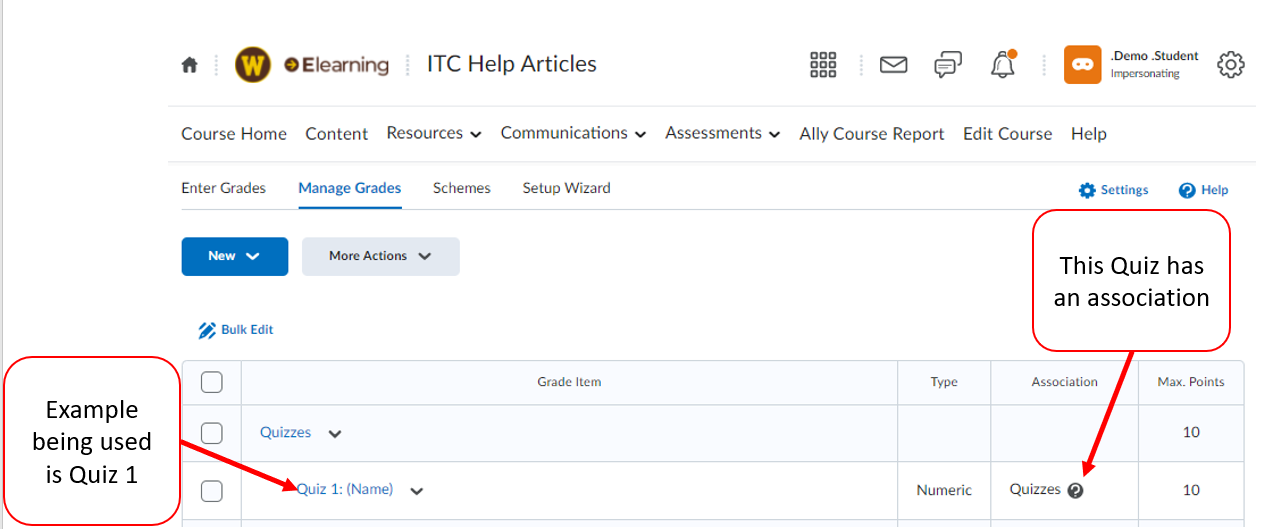The image size is (1271, 529).
Task: Click the Association column header
Action: [x=1065, y=382]
